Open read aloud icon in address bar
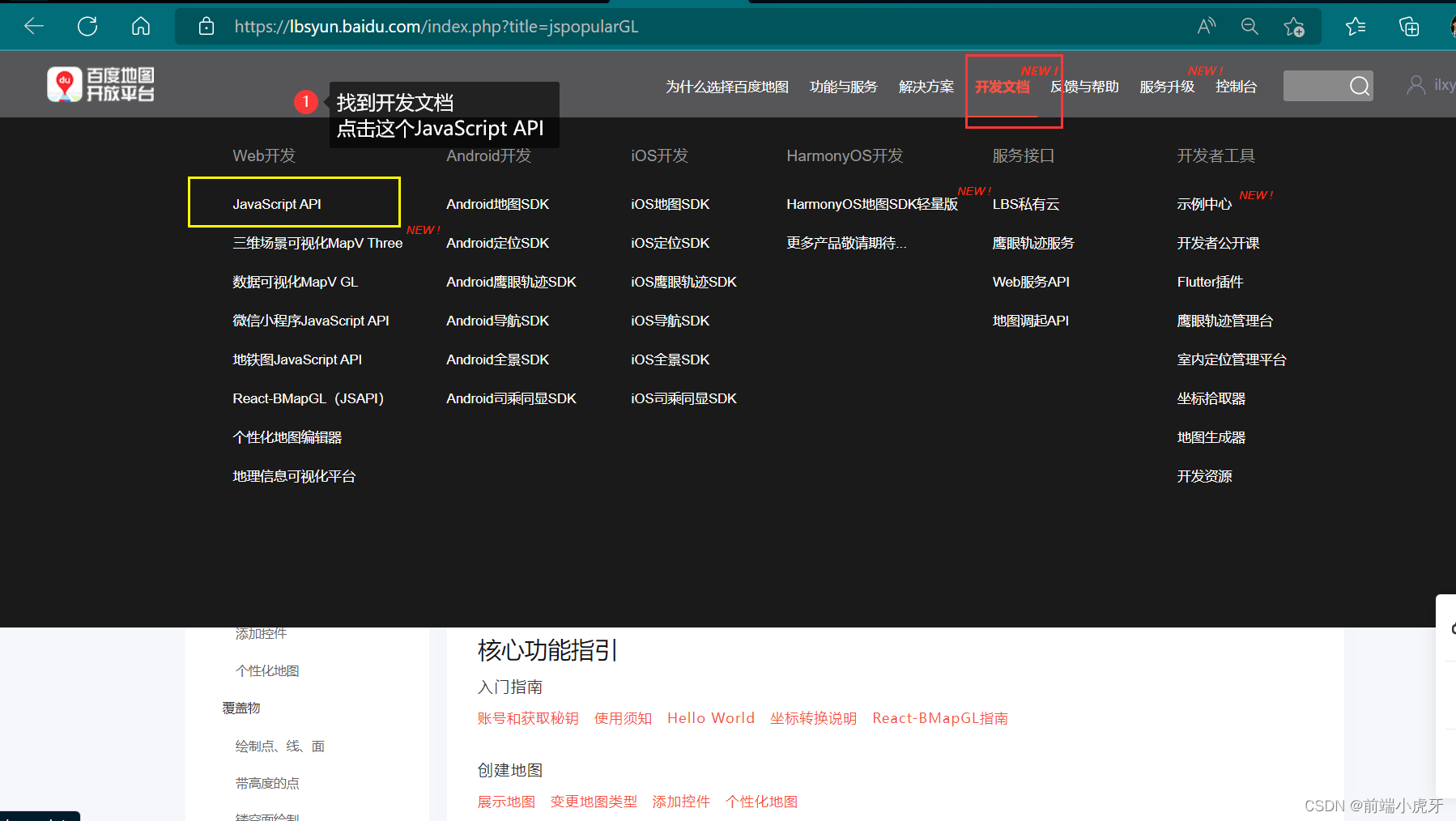This screenshot has width=1456, height=821. 1207,27
